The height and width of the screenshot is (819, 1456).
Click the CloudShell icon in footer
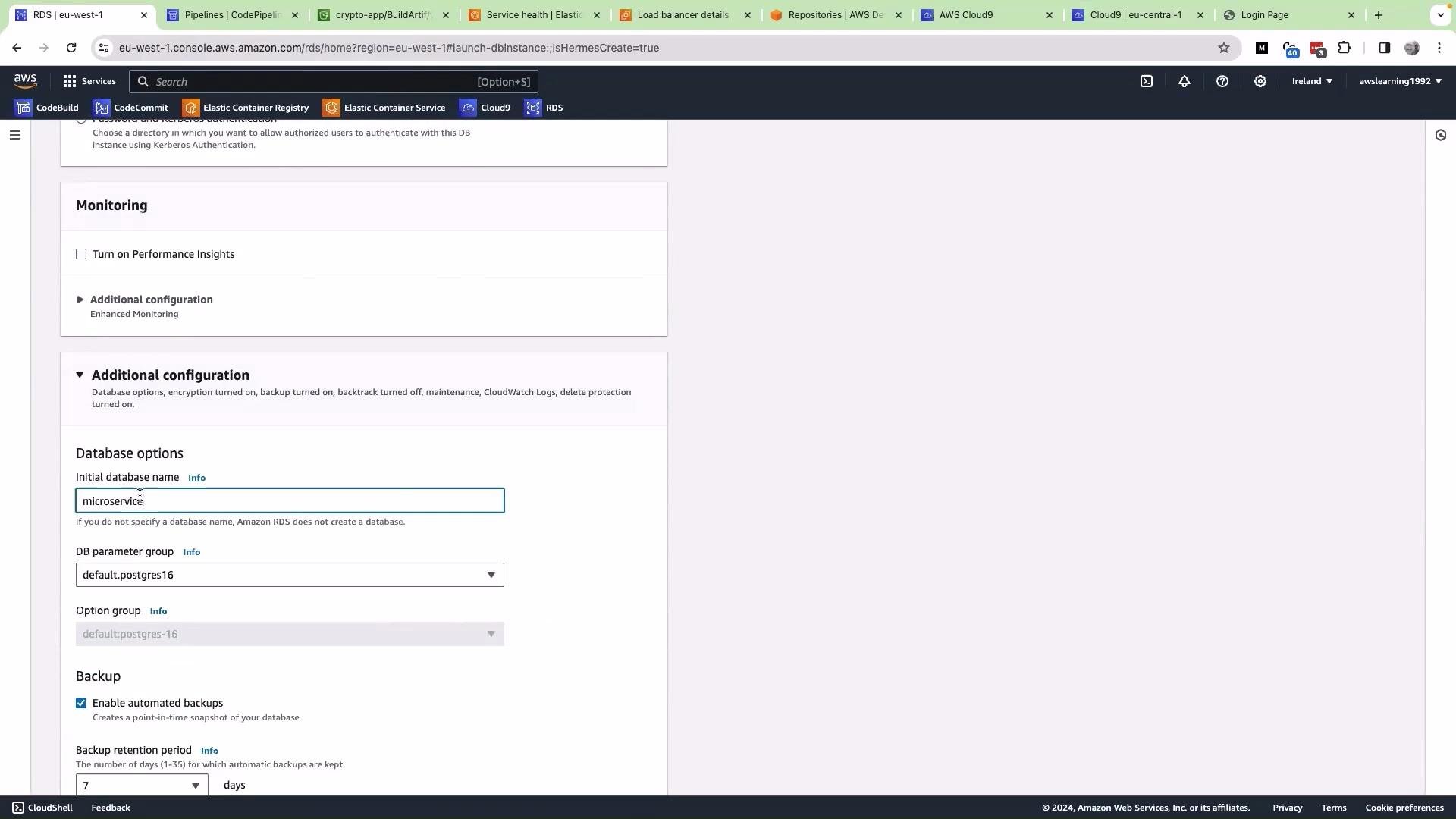coord(18,808)
